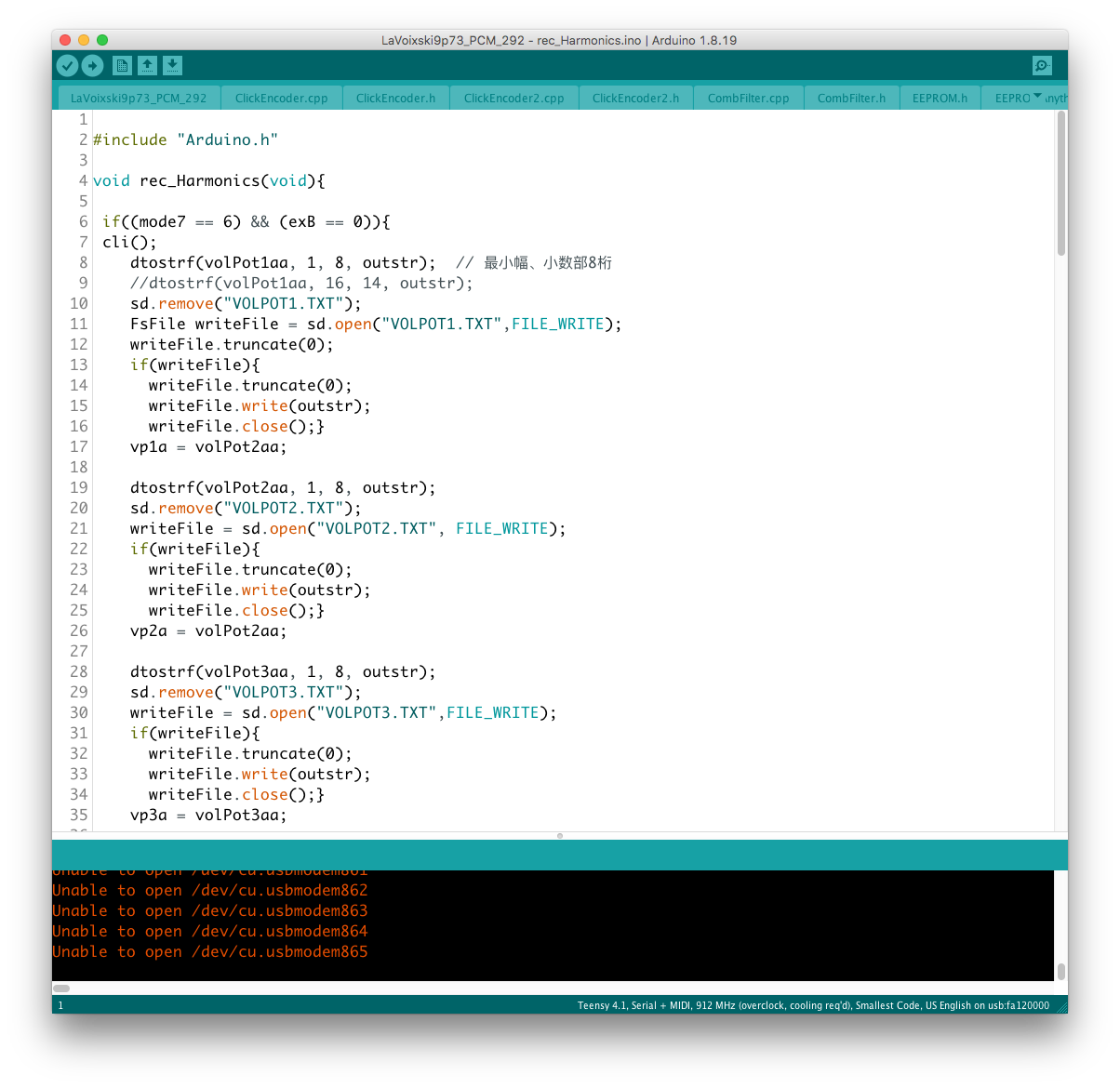
Task: Save sketch with the down-arrow icon
Action: click(172, 65)
